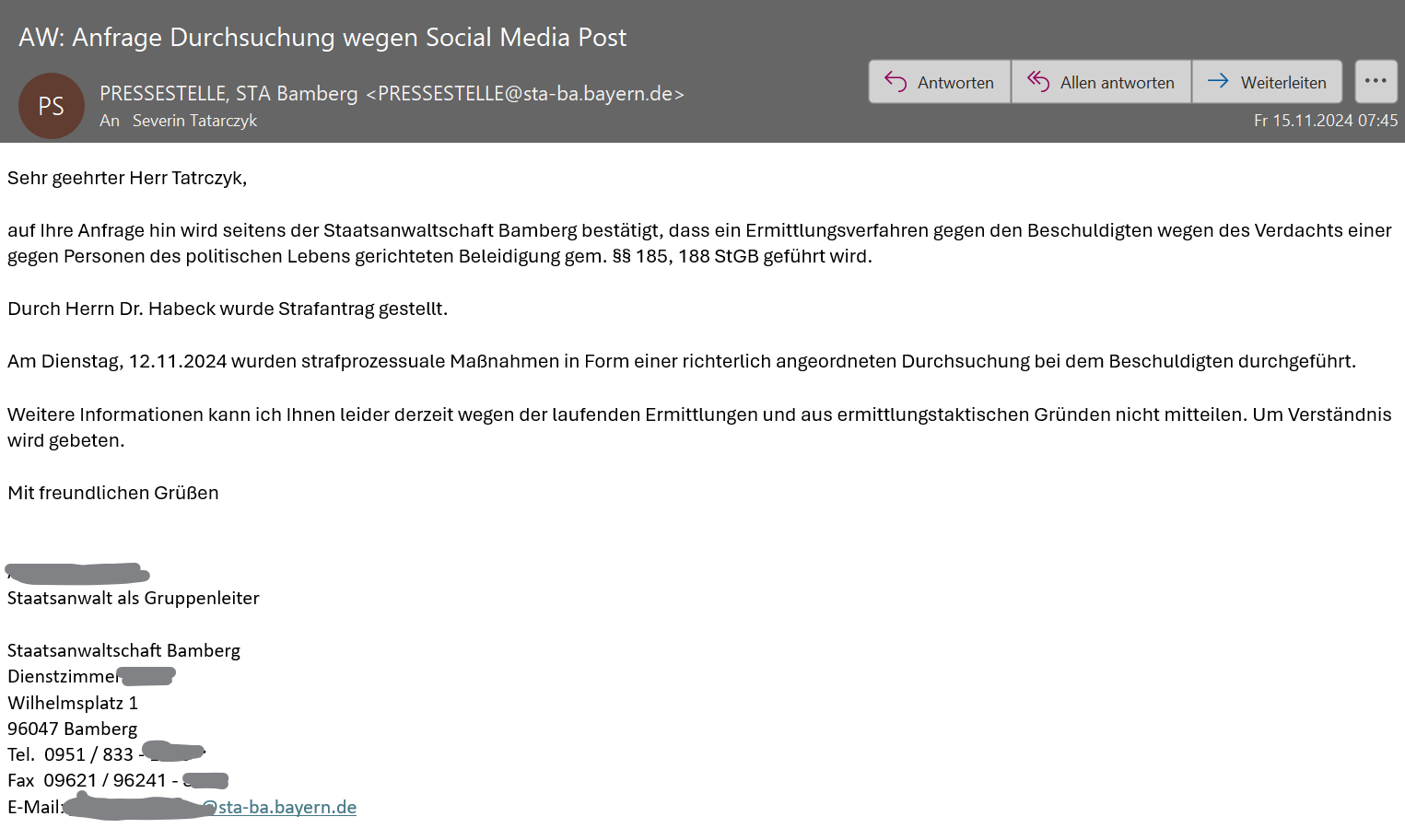The image size is (1405, 840).
Task: Select Staatsanwalt als Gruppenleiter title
Action: click(x=134, y=598)
